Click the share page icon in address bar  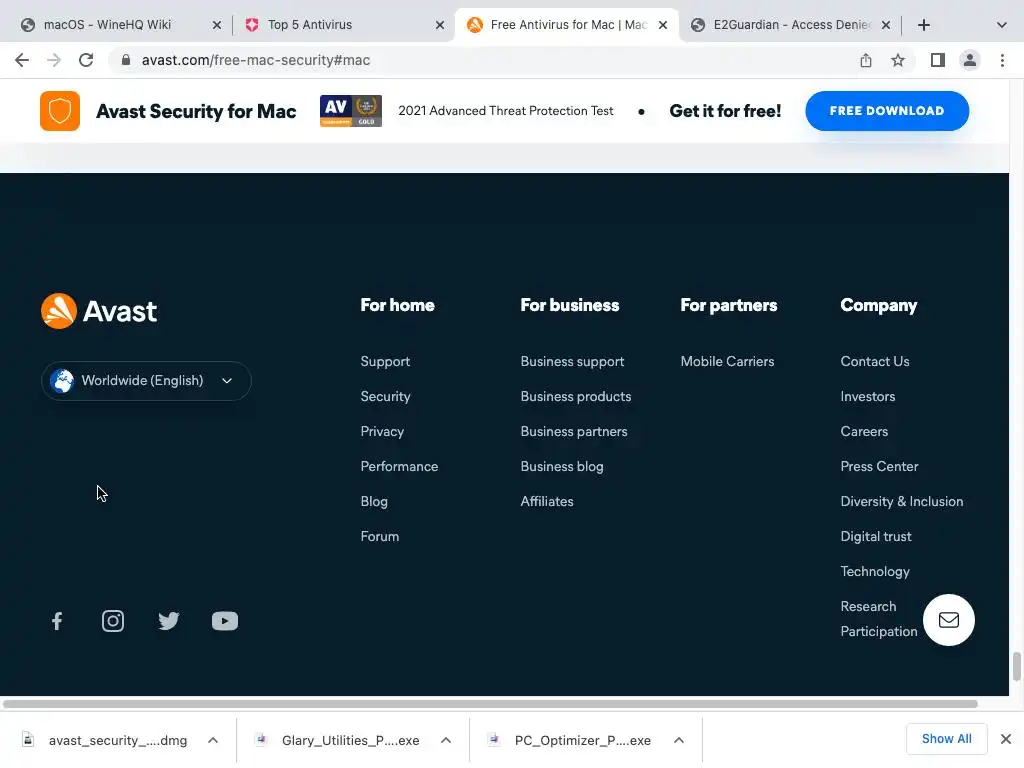click(x=866, y=60)
